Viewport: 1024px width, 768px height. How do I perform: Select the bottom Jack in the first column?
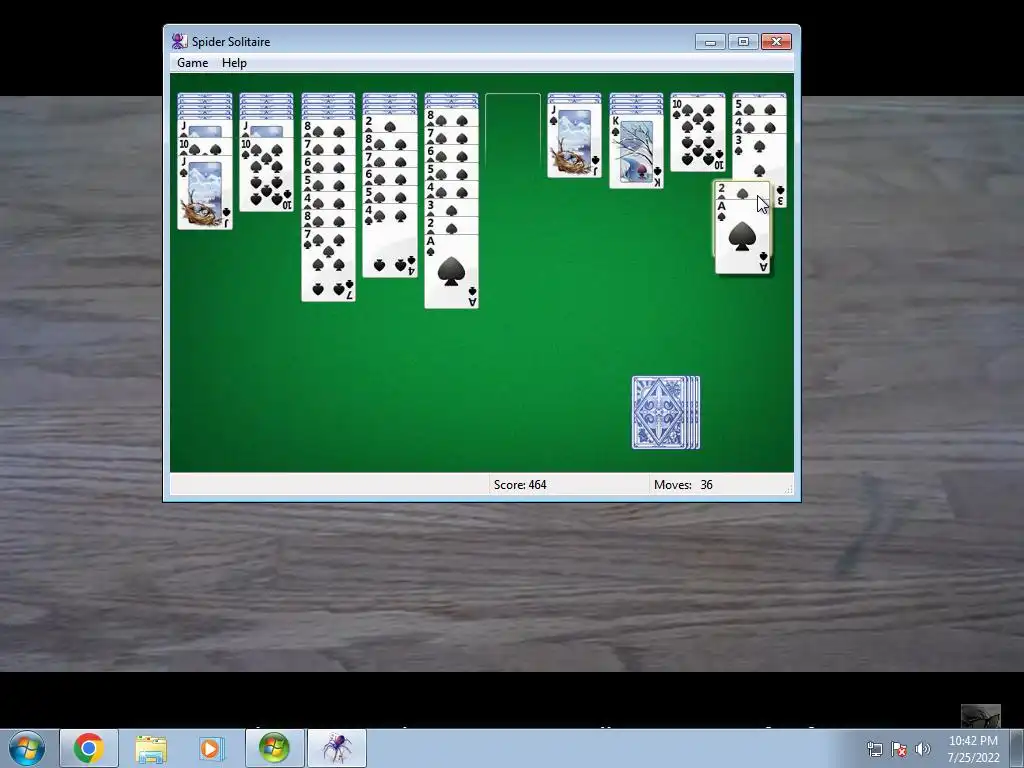point(204,192)
